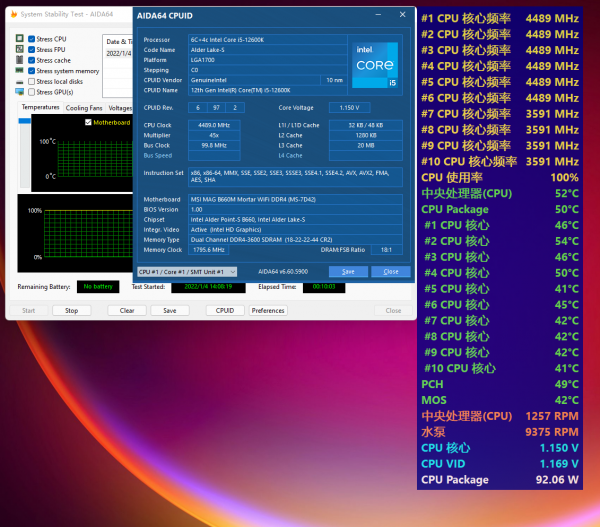Click the Code Name field Alder Lake-S

pyautogui.click(x=267, y=50)
